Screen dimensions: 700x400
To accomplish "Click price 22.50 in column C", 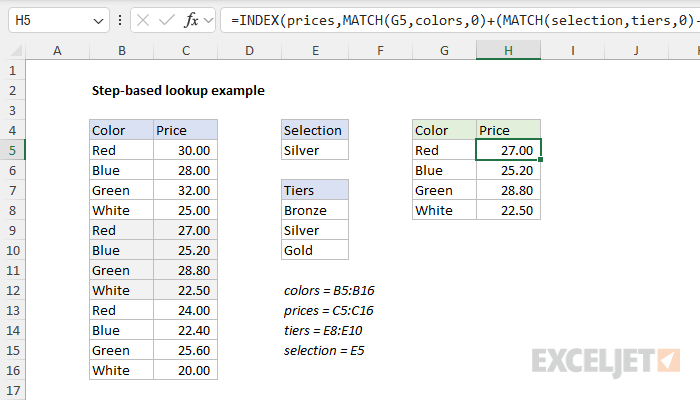I will 186,291.
